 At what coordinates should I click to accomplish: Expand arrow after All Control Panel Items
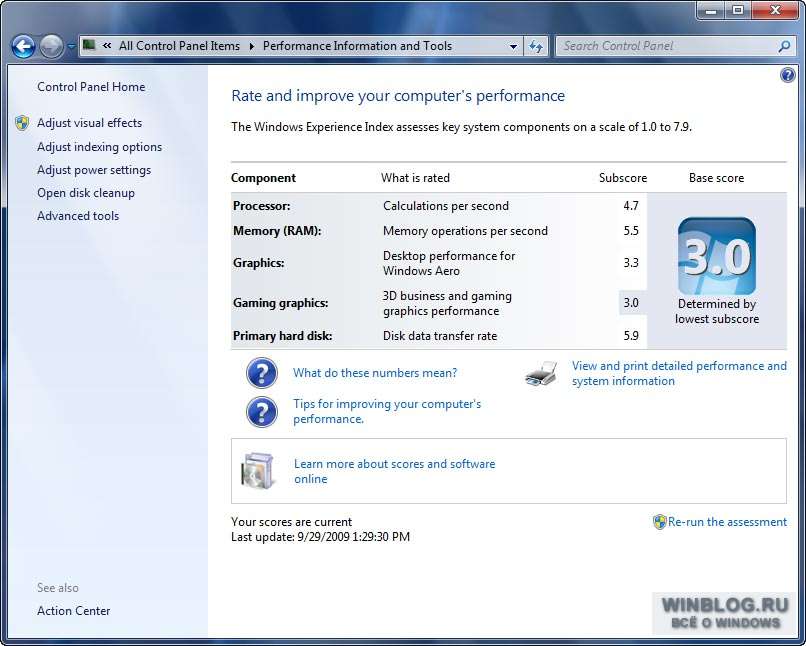pos(252,46)
